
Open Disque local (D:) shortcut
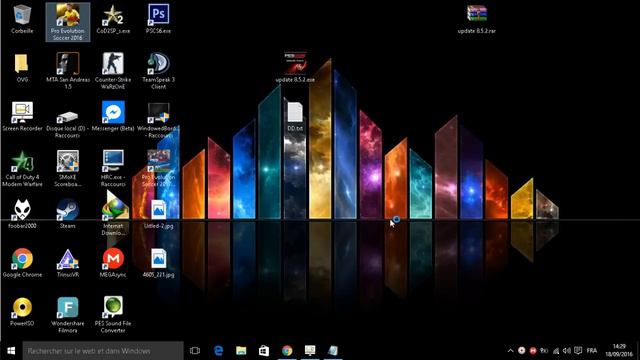click(68, 120)
